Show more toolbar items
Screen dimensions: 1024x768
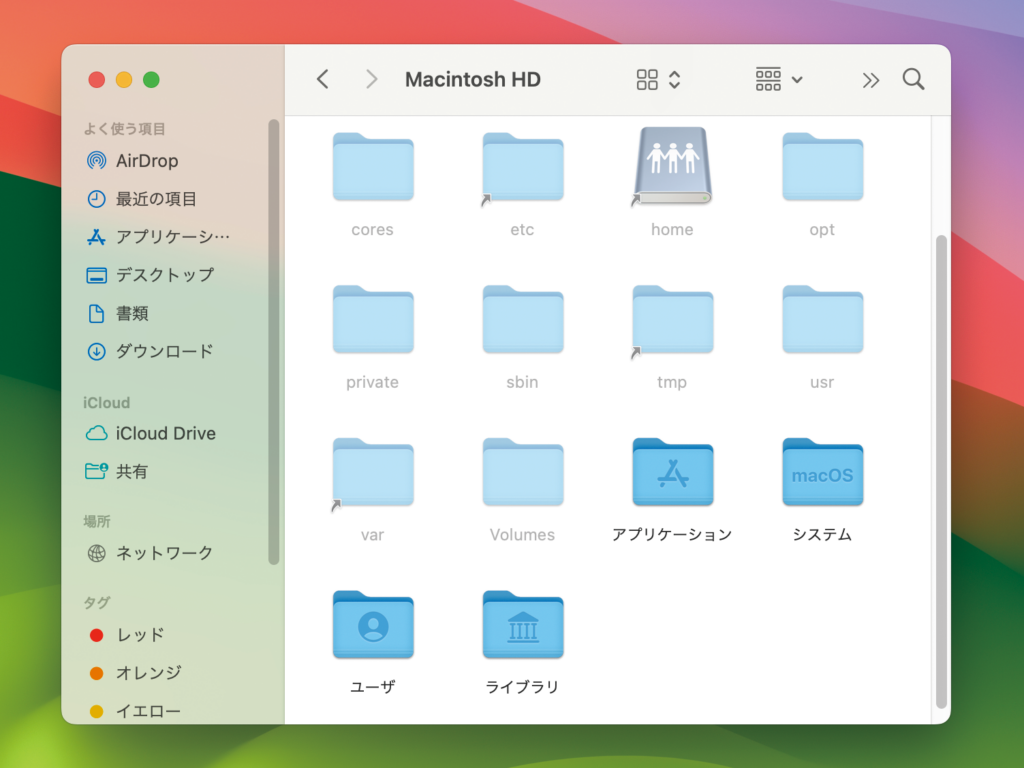(x=871, y=80)
